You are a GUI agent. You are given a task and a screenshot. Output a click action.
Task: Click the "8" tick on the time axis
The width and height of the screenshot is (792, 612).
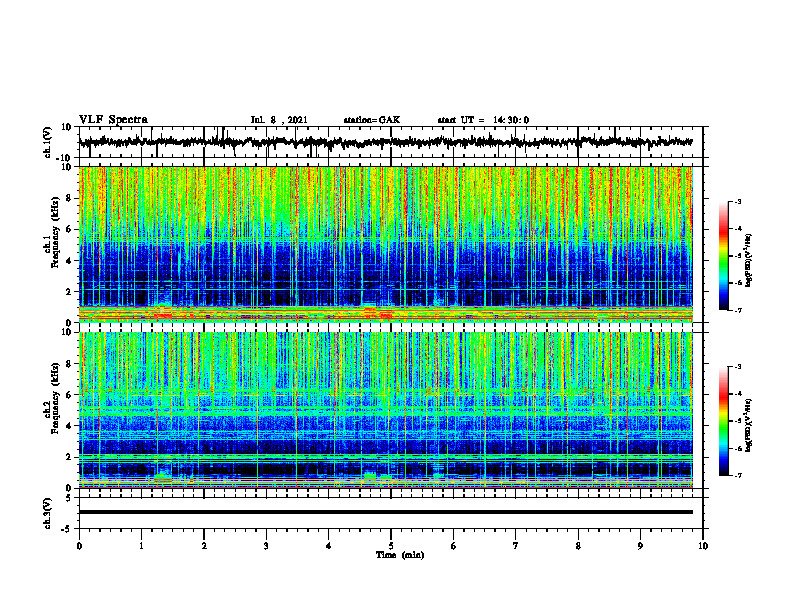(578, 546)
